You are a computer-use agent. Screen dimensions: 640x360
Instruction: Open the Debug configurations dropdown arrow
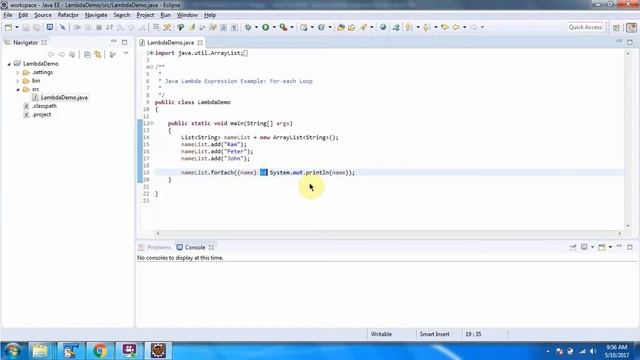[256, 27]
